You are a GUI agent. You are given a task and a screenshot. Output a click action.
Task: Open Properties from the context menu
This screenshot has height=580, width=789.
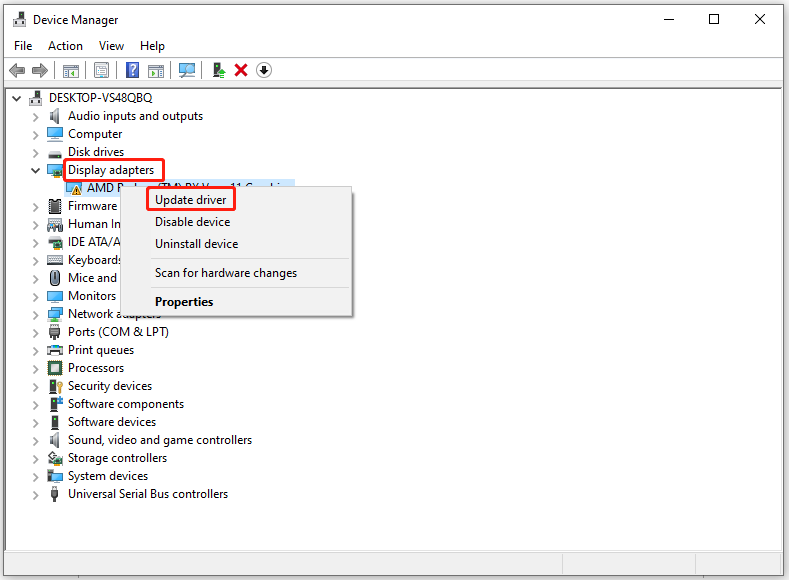[184, 302]
